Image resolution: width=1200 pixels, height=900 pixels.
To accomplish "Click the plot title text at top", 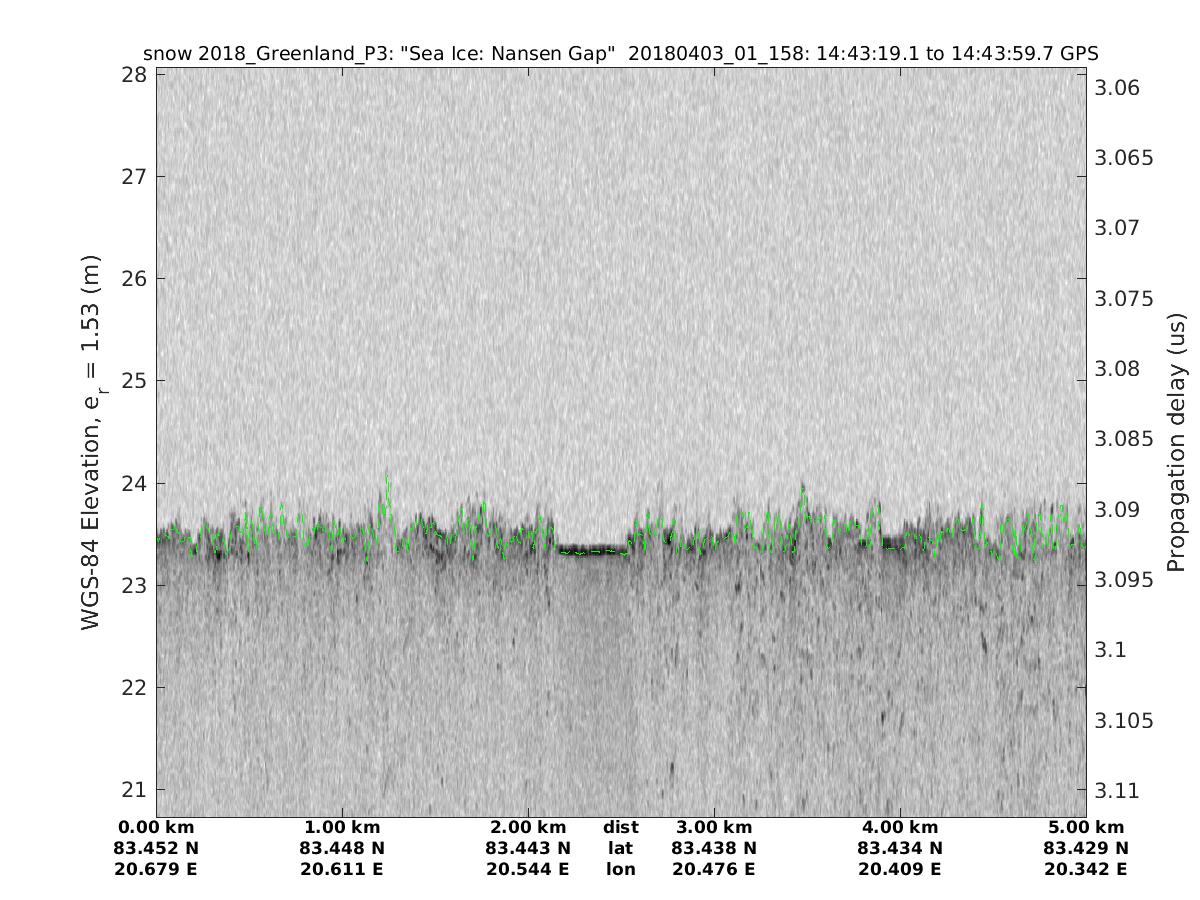I will coord(620,53).
